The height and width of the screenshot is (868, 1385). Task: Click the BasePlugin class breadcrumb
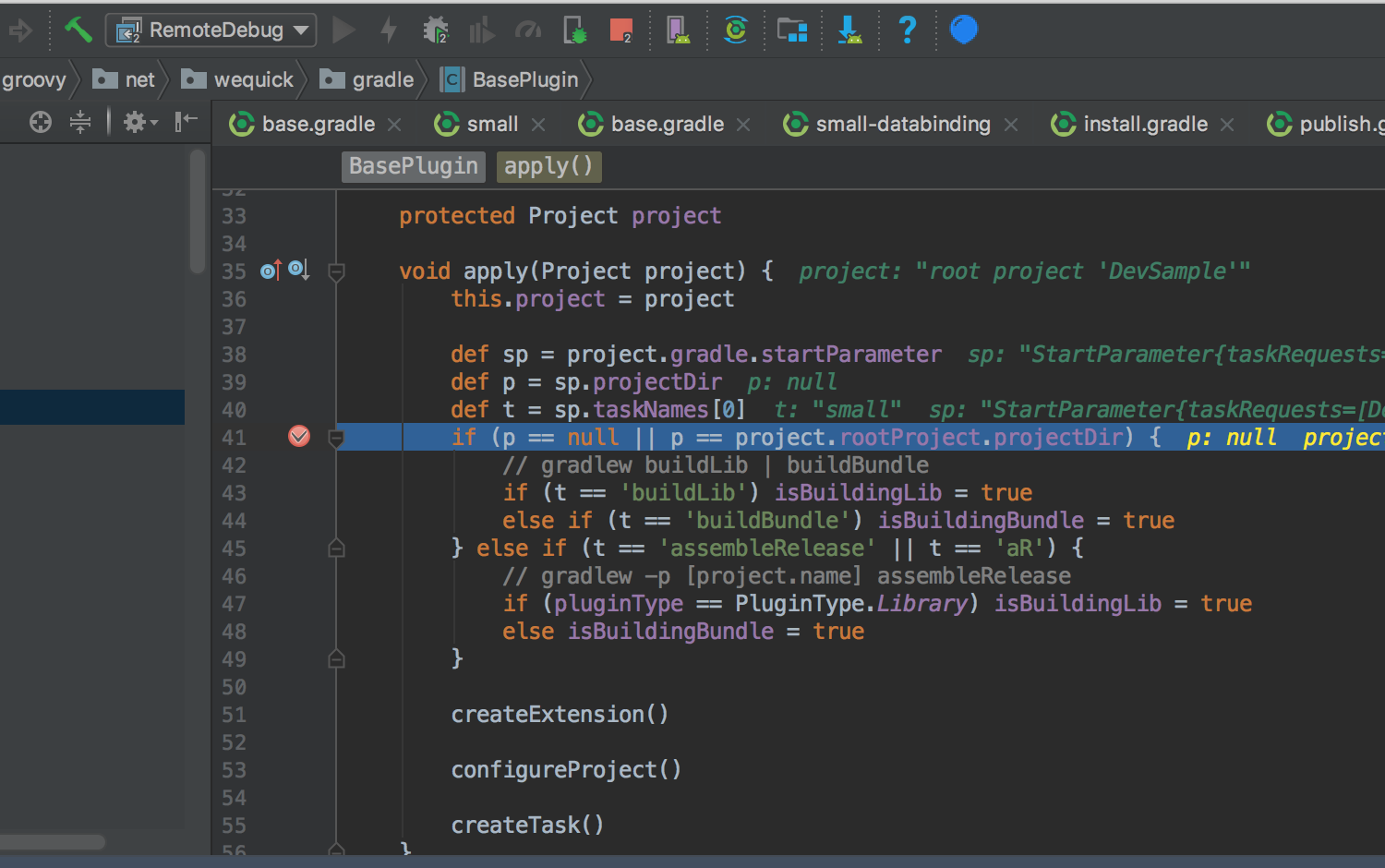point(511,80)
